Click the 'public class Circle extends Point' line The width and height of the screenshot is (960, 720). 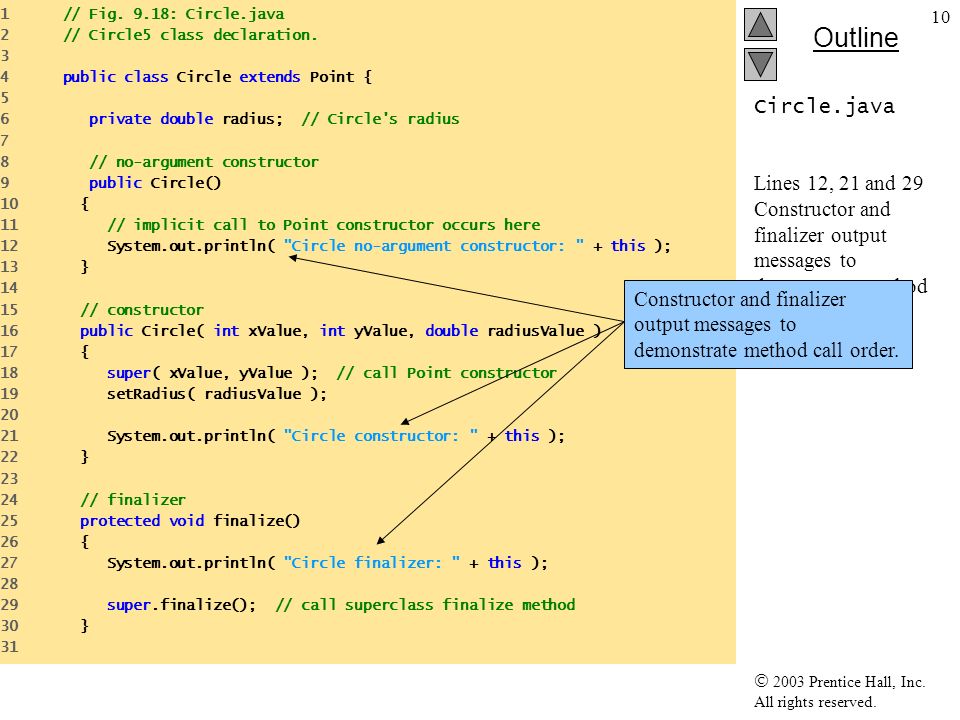pos(217,77)
